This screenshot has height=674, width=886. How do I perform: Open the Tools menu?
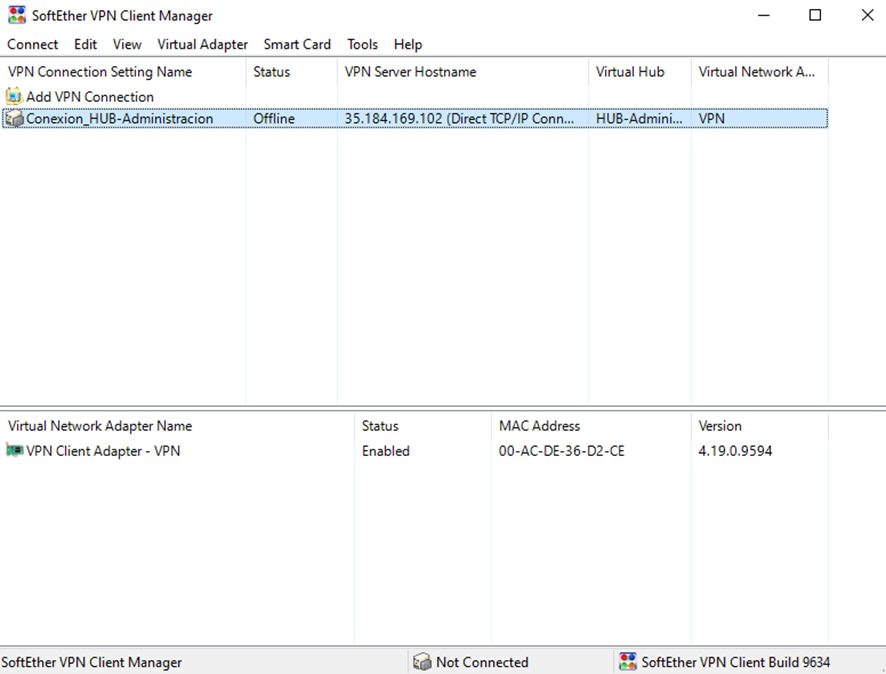pyautogui.click(x=362, y=44)
